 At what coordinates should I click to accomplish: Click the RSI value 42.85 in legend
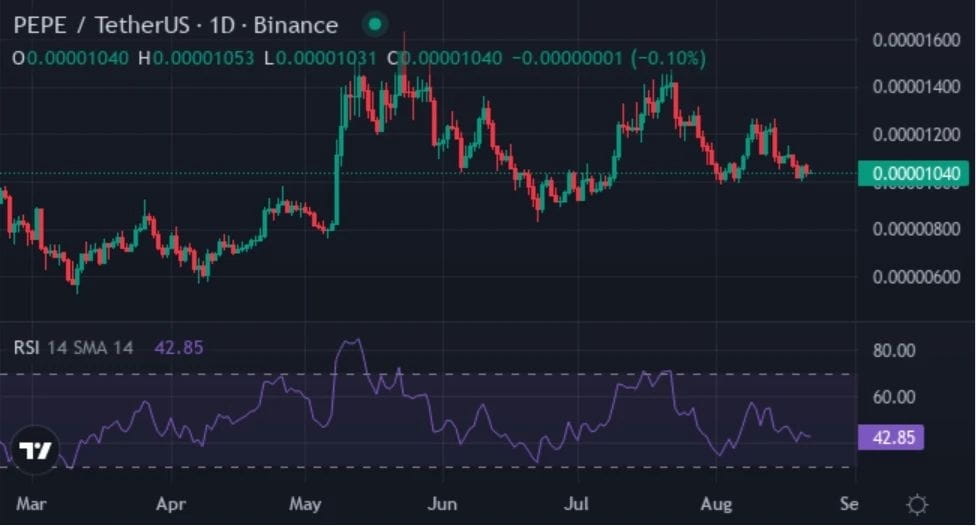(x=179, y=347)
